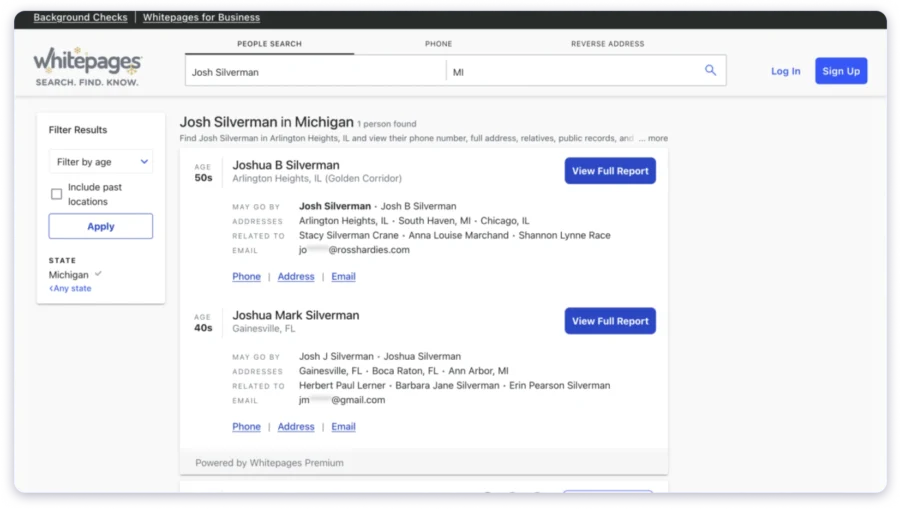The width and height of the screenshot is (900, 509).
Task: Click the name field with Josh Silverman
Action: tap(315, 72)
